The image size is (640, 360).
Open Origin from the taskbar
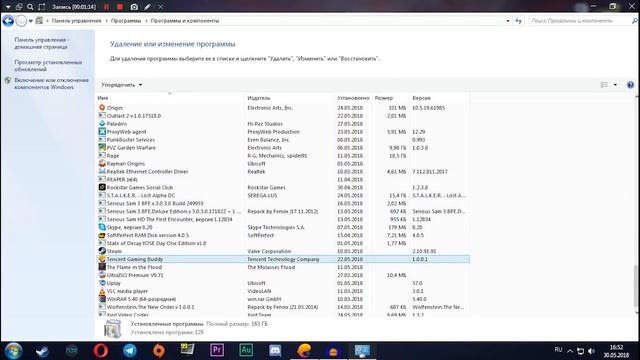(x=159, y=351)
